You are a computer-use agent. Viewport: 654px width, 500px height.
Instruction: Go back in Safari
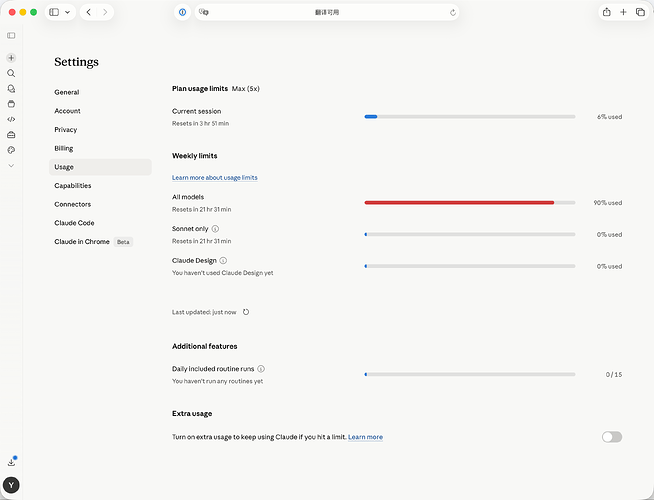tap(88, 12)
